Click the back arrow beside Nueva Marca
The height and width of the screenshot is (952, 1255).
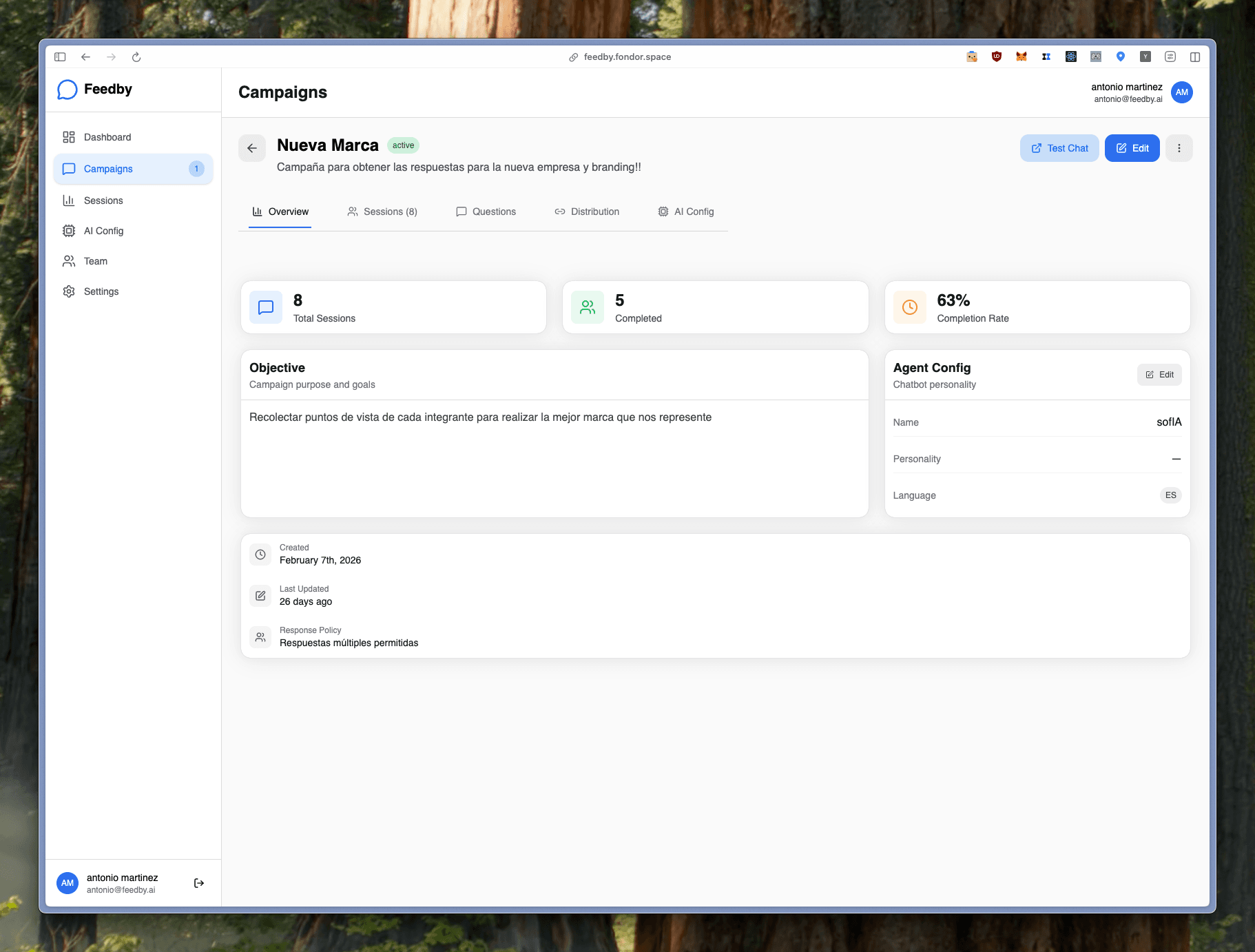[252, 147]
